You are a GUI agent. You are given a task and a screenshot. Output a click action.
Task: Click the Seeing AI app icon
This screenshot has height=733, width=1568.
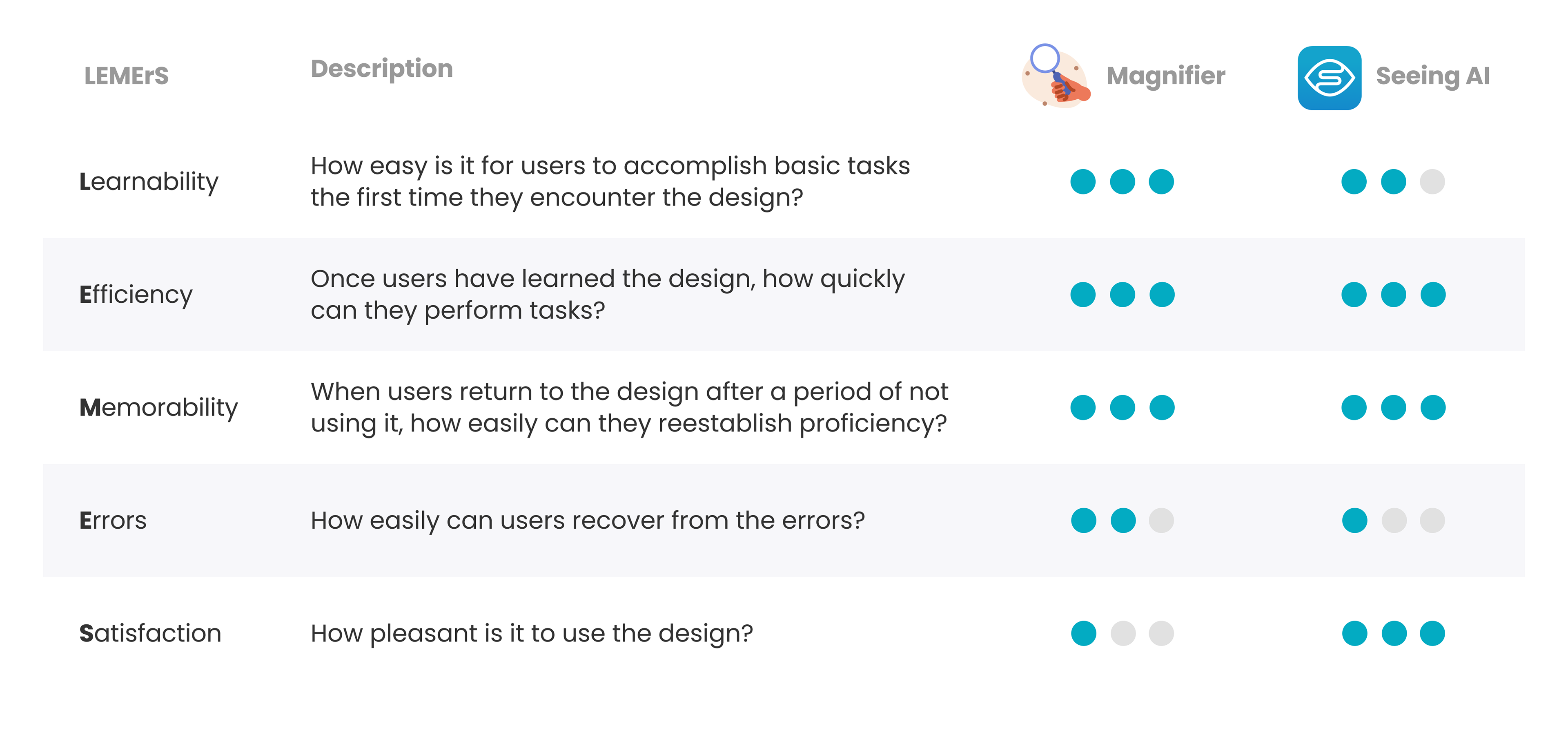[1330, 77]
